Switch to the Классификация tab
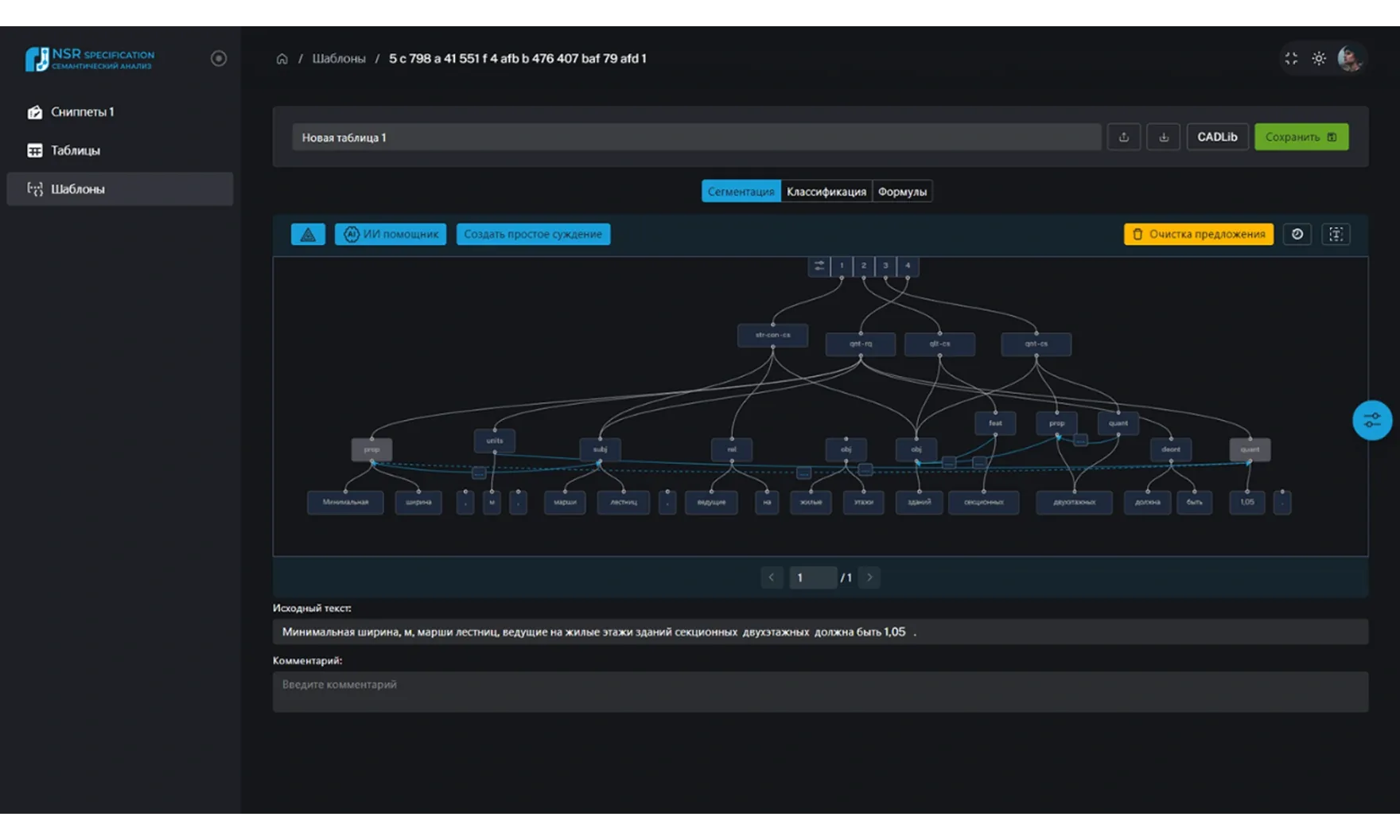This screenshot has height=840, width=1400. coord(826,192)
